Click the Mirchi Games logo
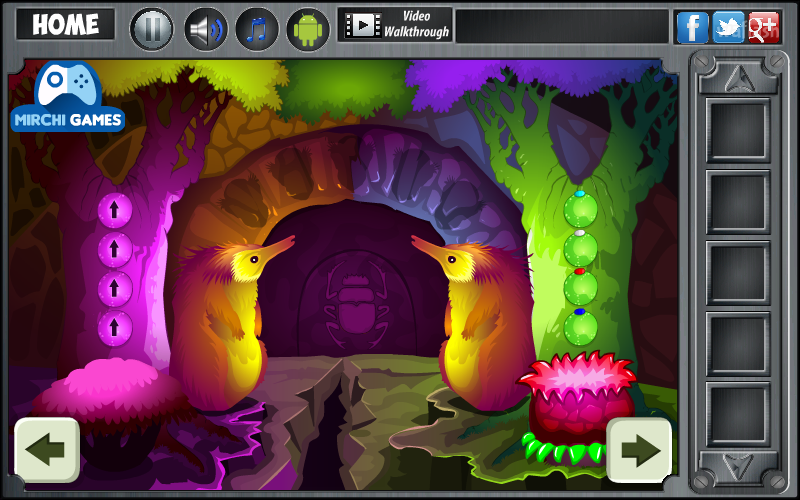 pyautogui.click(x=67, y=97)
